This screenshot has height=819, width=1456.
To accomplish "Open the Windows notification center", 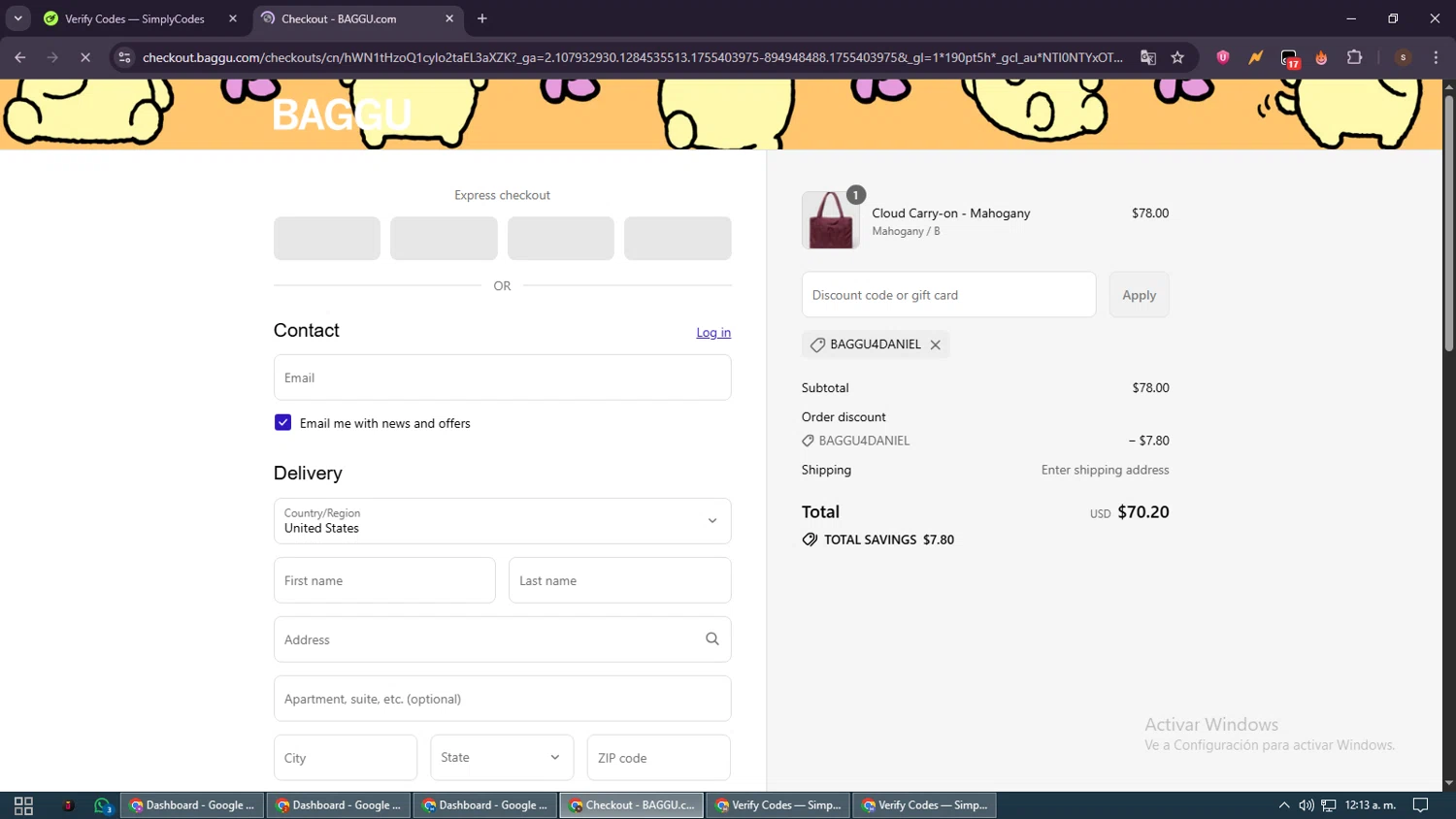I will [x=1421, y=805].
